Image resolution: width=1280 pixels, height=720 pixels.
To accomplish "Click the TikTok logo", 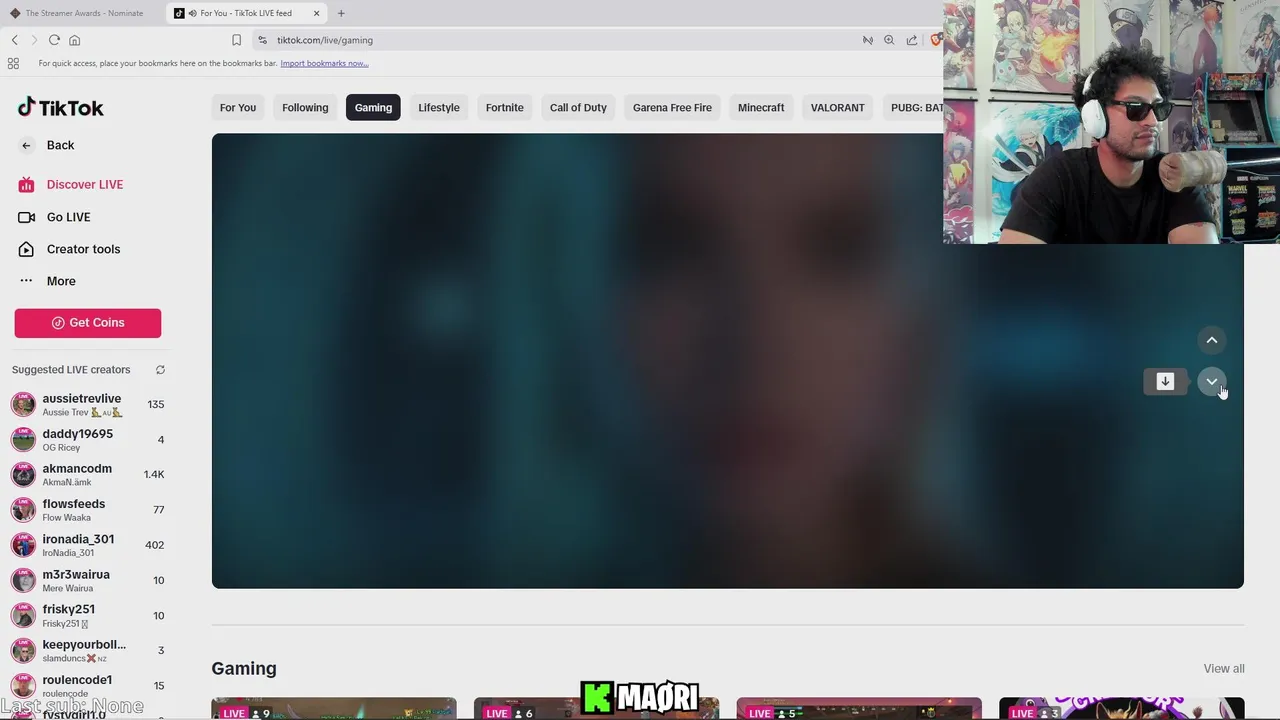I will point(61,107).
